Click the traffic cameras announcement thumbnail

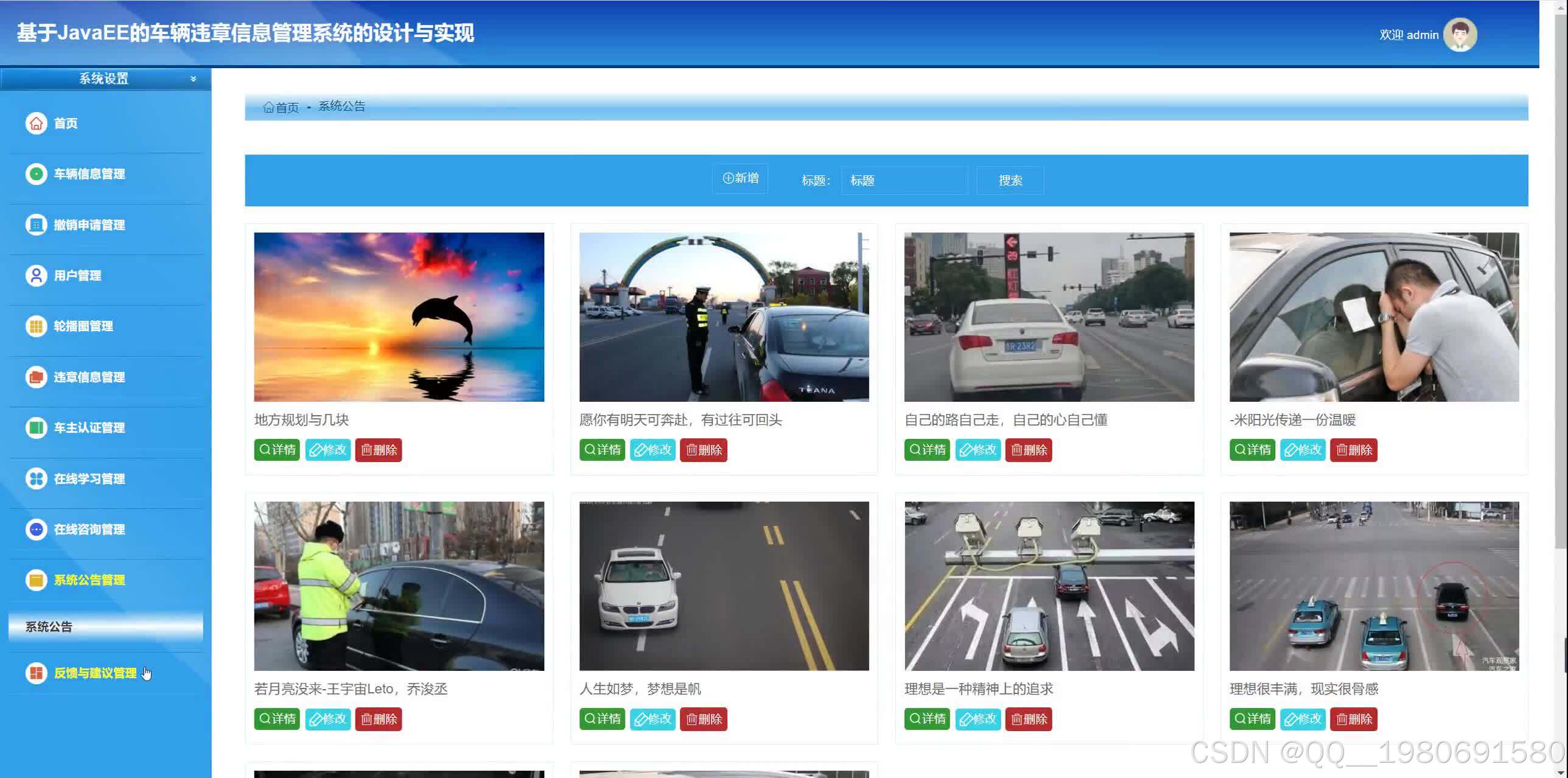pyautogui.click(x=1049, y=586)
